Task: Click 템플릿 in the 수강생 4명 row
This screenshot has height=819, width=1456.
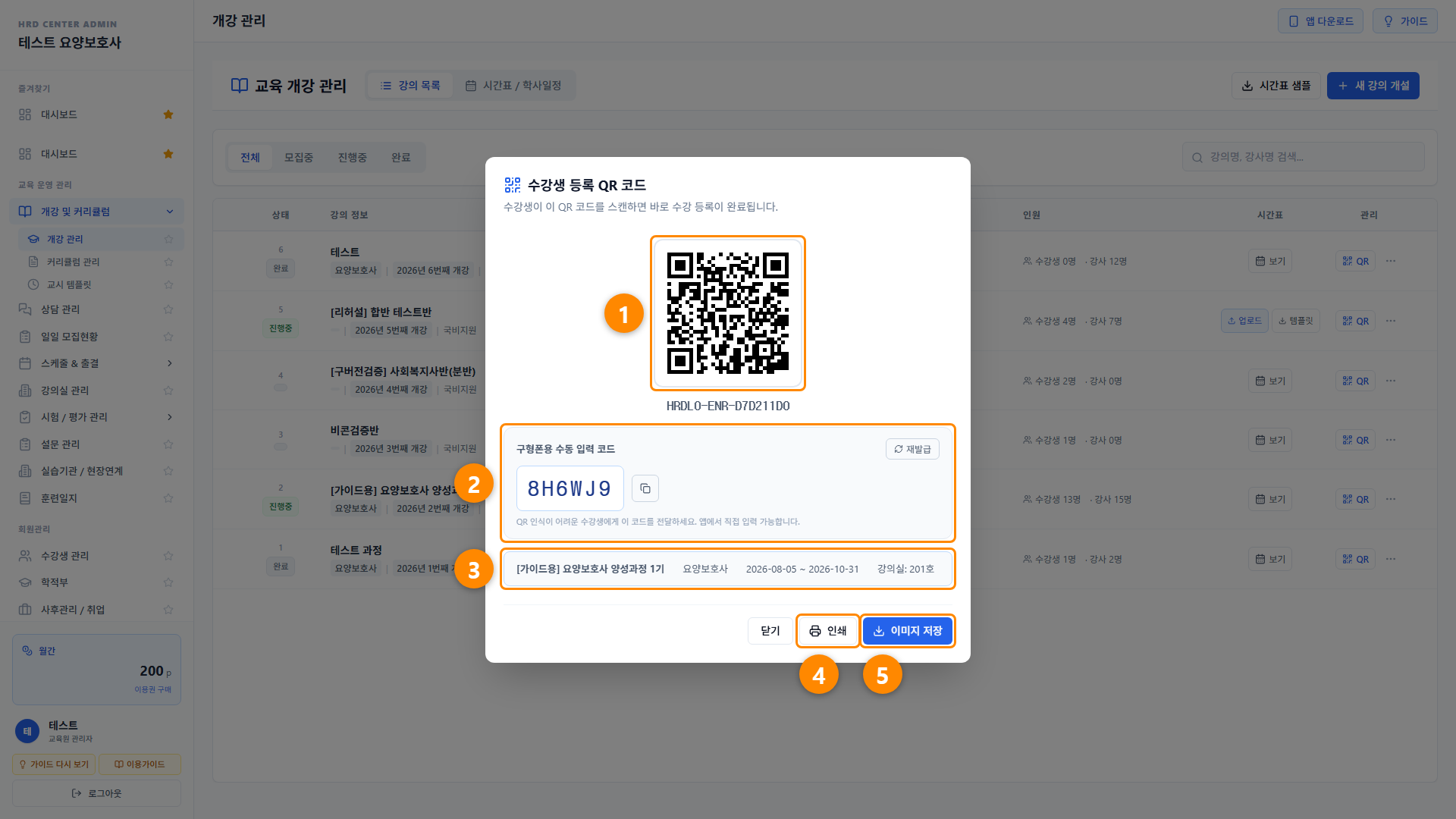Action: (x=1295, y=321)
